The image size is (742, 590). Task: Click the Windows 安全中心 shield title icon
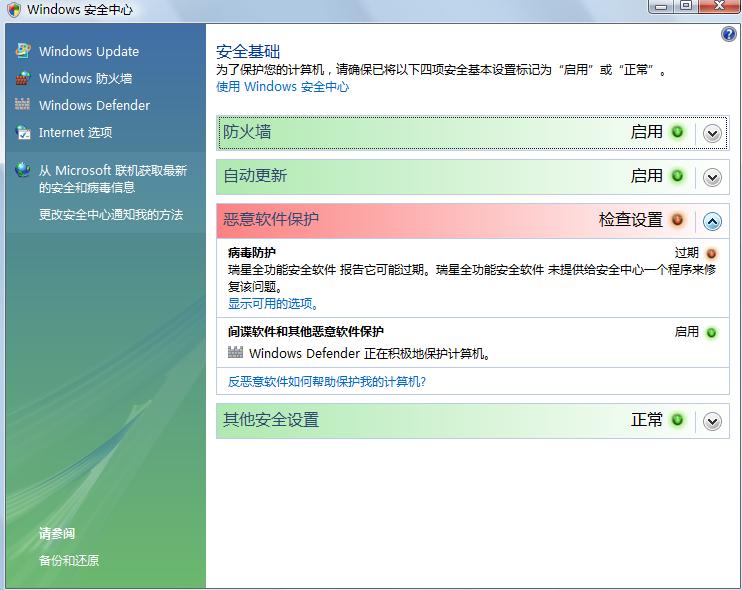[14, 9]
